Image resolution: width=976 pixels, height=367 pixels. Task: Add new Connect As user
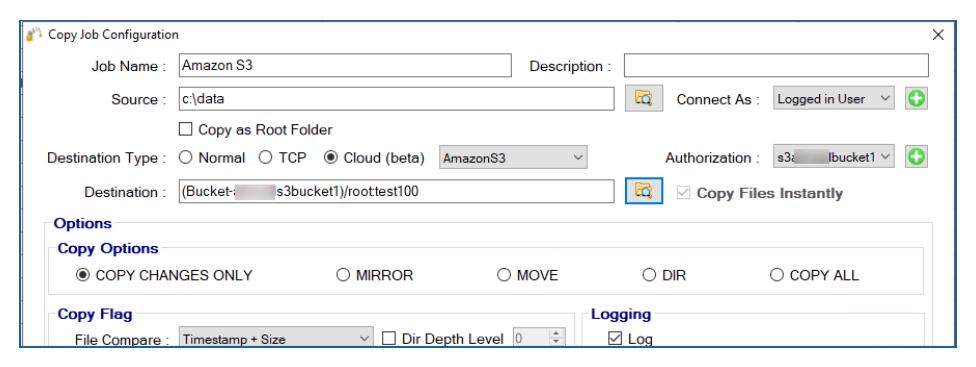(916, 99)
